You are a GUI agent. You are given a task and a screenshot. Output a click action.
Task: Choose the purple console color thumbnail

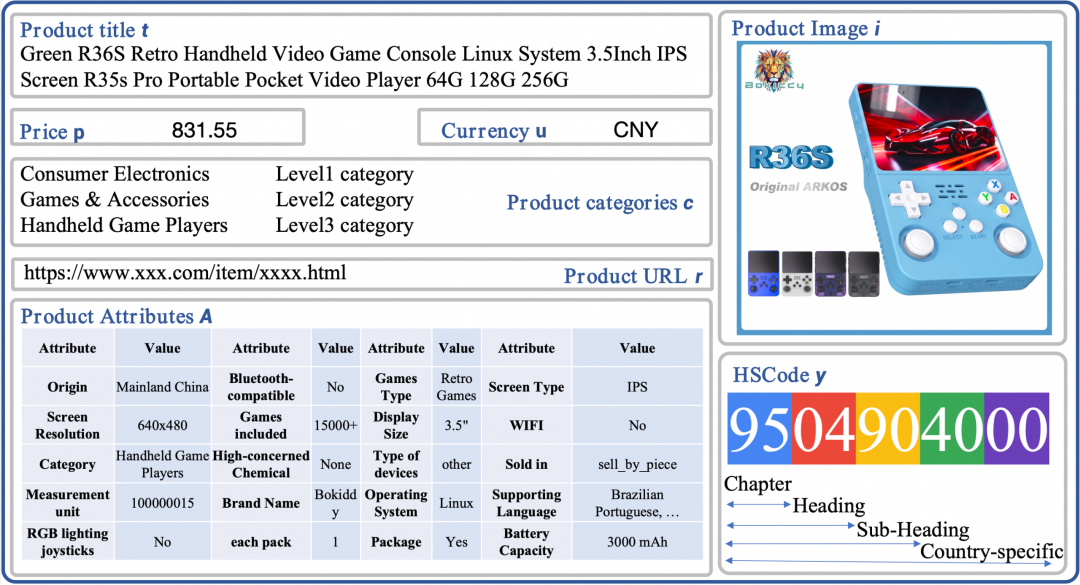click(830, 274)
